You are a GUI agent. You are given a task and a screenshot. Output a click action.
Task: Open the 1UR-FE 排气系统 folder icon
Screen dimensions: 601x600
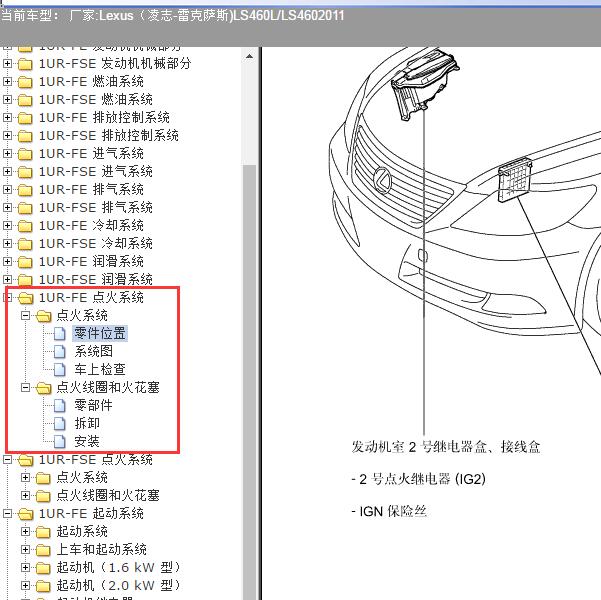(25, 190)
